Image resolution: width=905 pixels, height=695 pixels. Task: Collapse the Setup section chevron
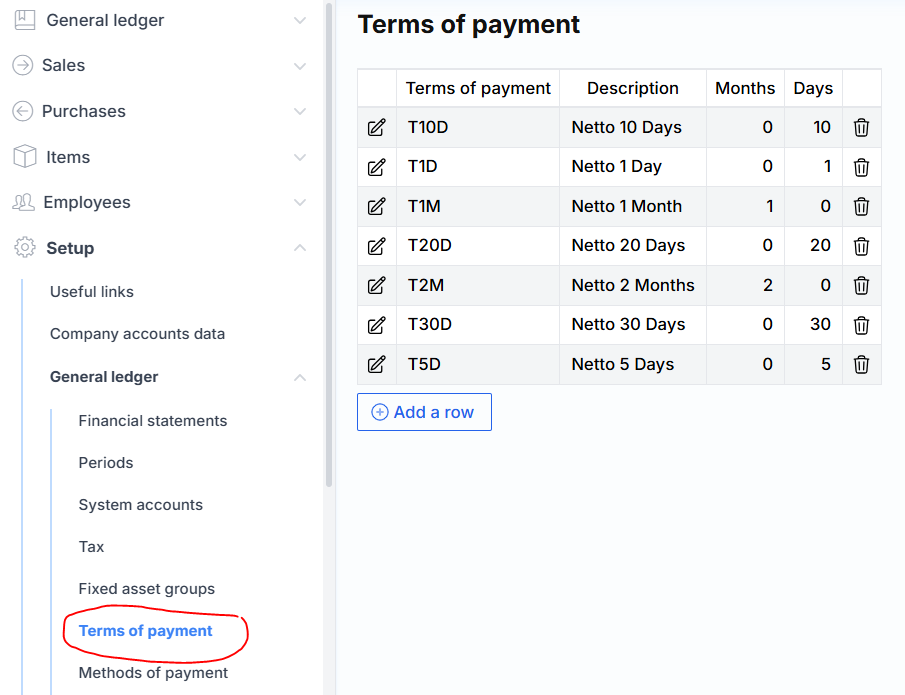[x=299, y=248]
